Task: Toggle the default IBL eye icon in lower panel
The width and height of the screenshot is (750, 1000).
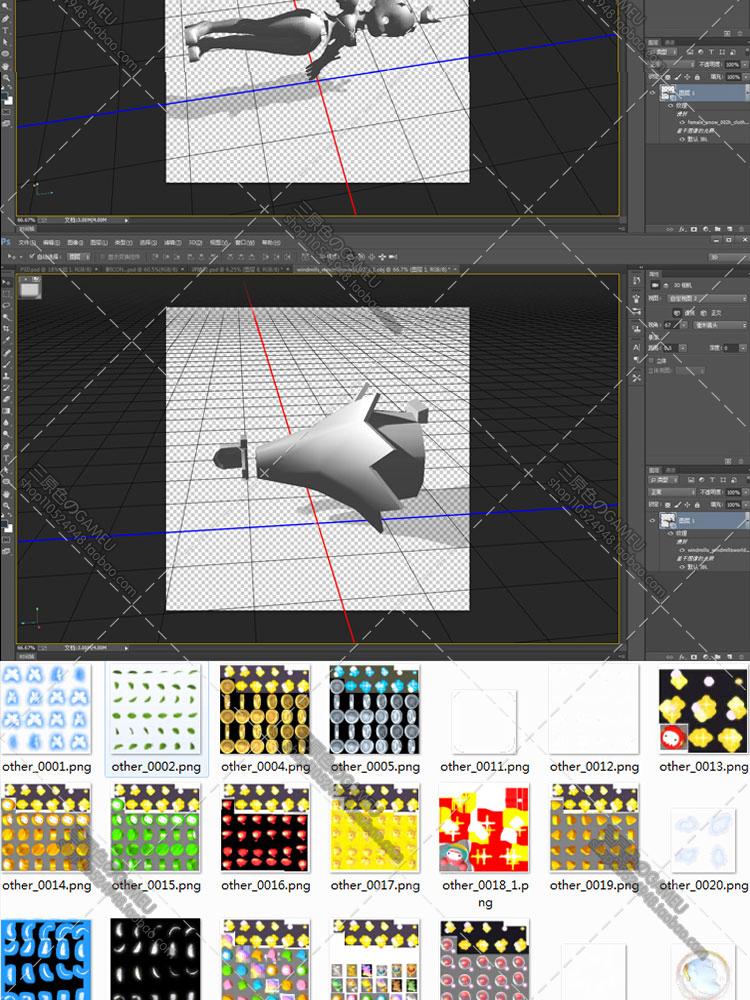Action: (x=682, y=567)
